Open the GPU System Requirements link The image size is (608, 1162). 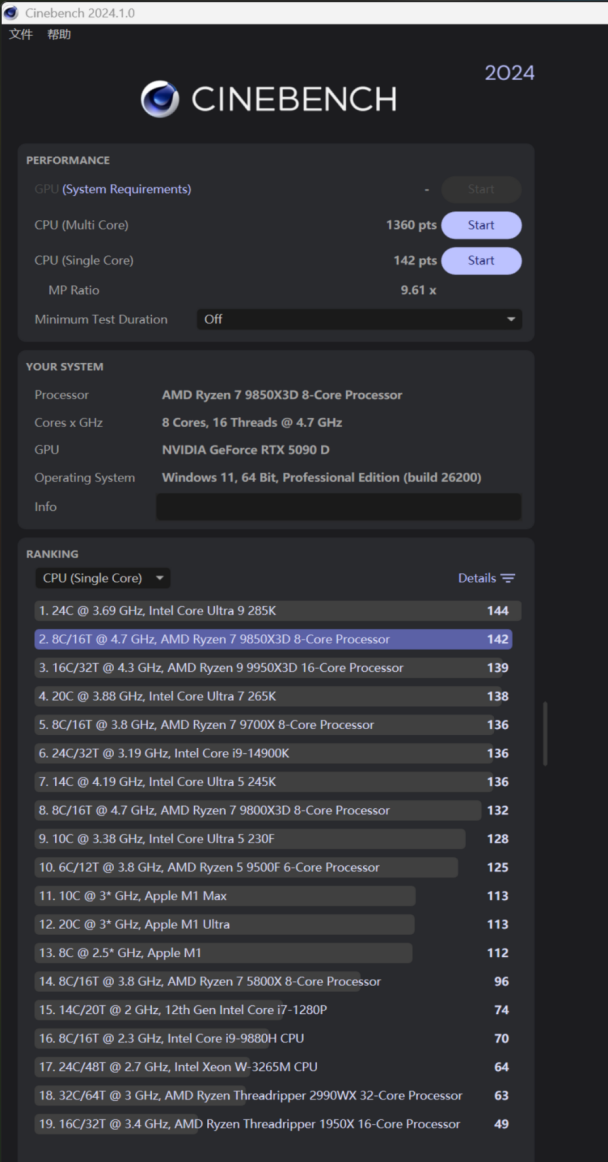(126, 189)
